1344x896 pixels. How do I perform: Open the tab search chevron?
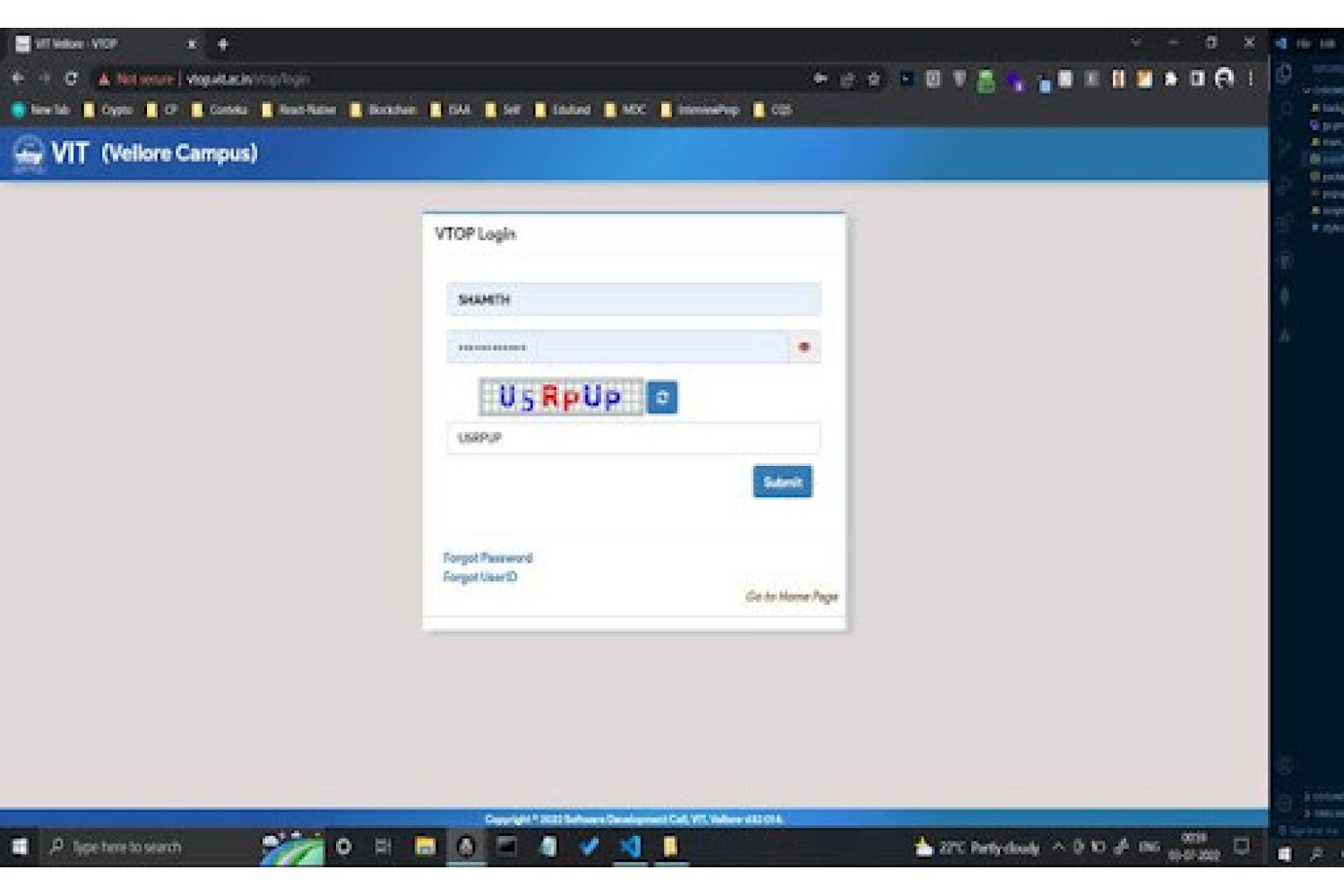[1135, 43]
